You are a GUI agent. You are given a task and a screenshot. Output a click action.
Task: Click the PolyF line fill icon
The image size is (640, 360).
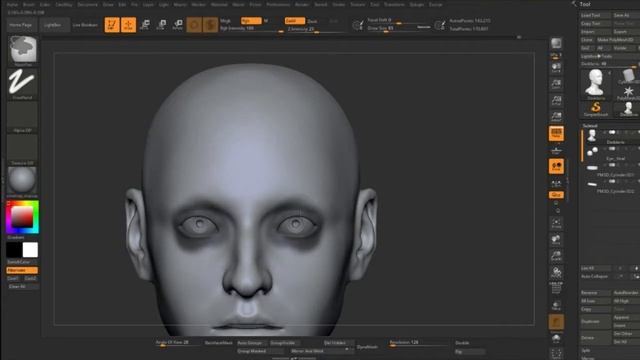pyautogui.click(x=556, y=289)
